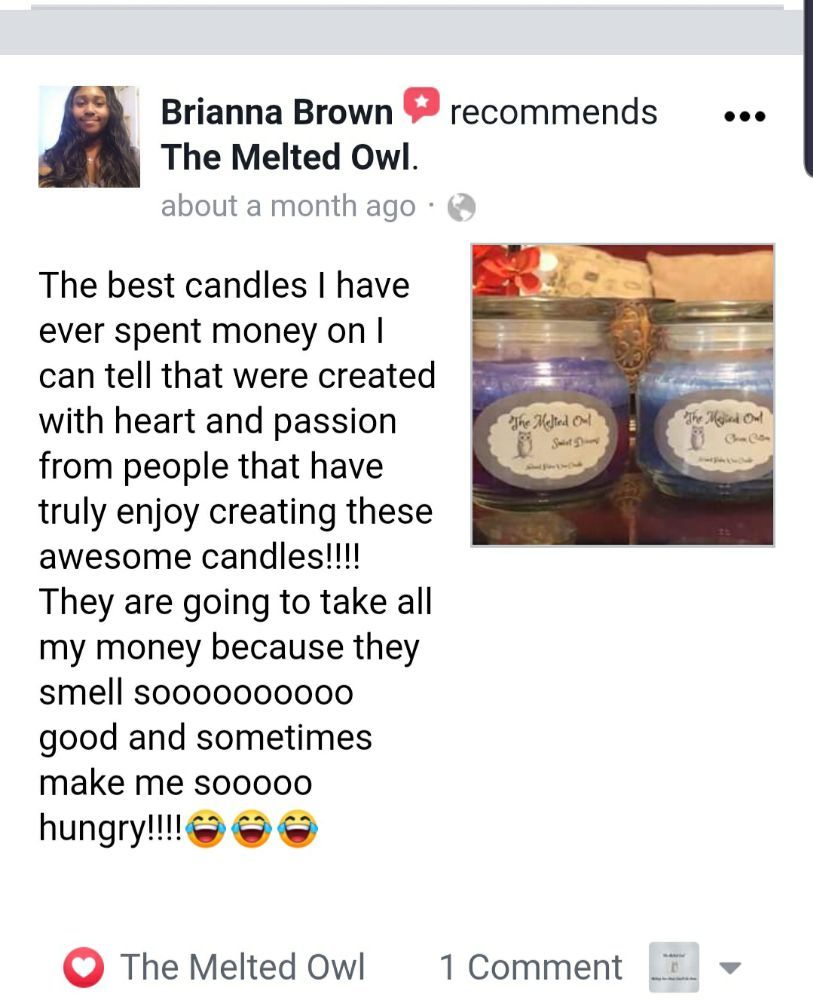Open the three-dot post options menu
This screenshot has width=813, height=1000.
(x=745, y=117)
